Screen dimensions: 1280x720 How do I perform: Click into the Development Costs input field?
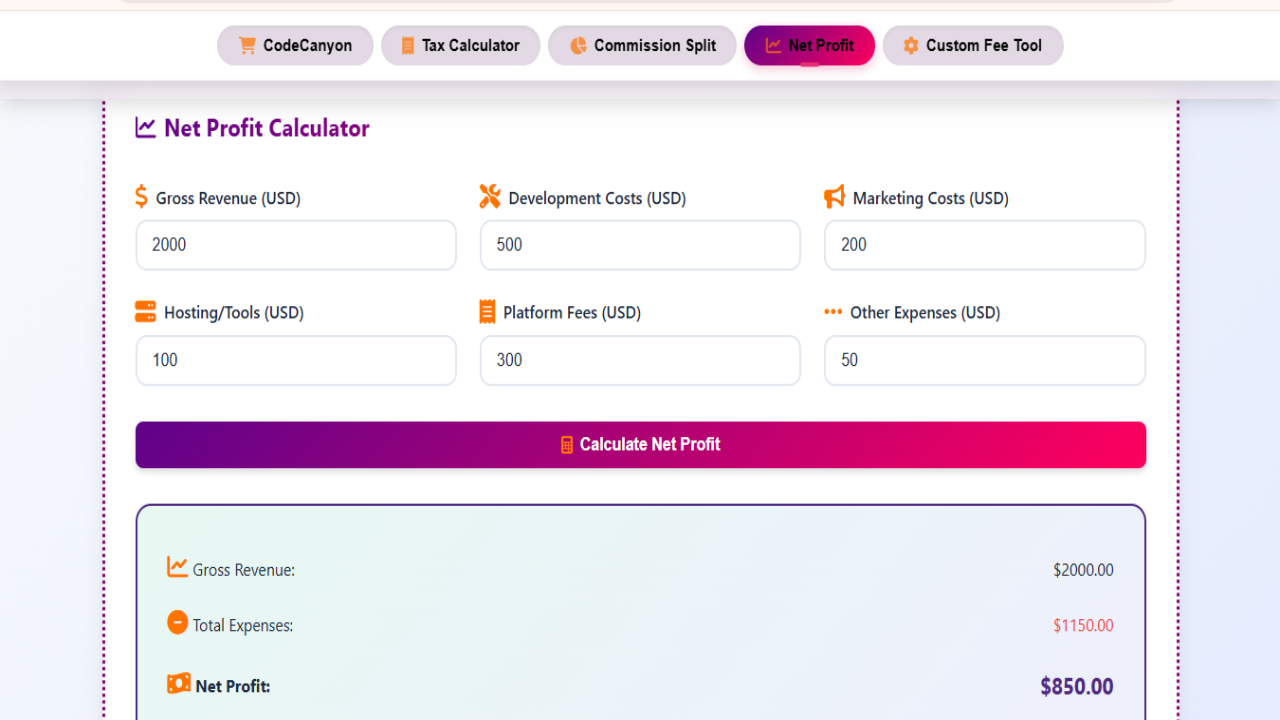coord(640,245)
